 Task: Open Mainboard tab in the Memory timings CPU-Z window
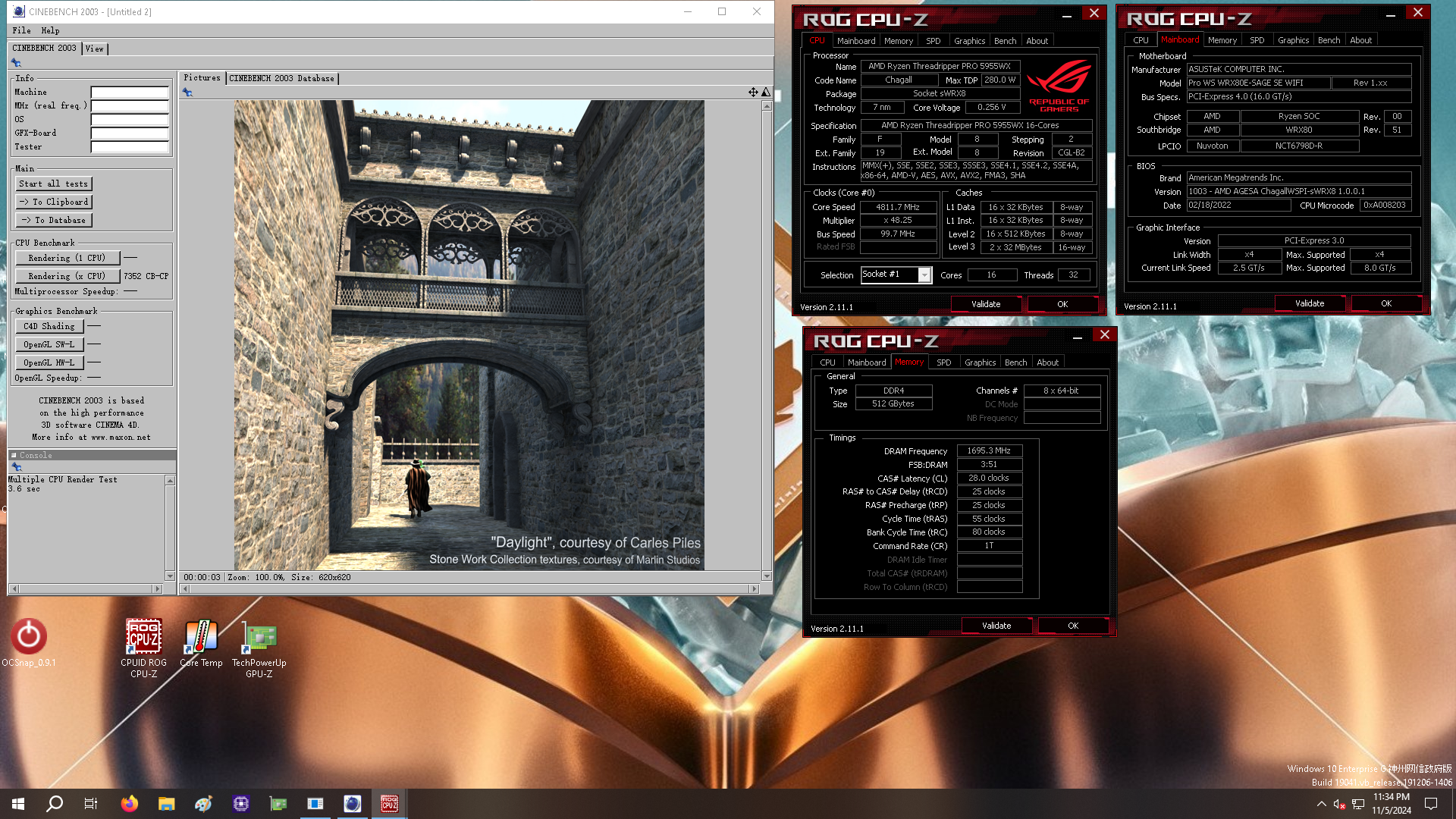click(867, 362)
